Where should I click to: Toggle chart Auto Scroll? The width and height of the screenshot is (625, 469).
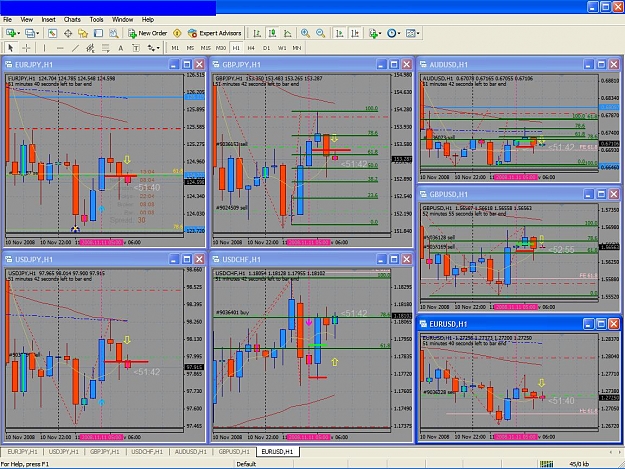tap(340, 33)
